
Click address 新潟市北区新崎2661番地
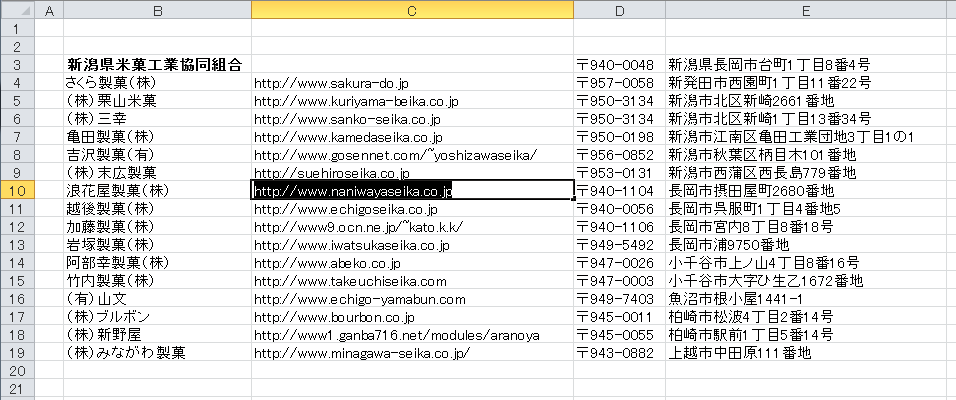751,101
